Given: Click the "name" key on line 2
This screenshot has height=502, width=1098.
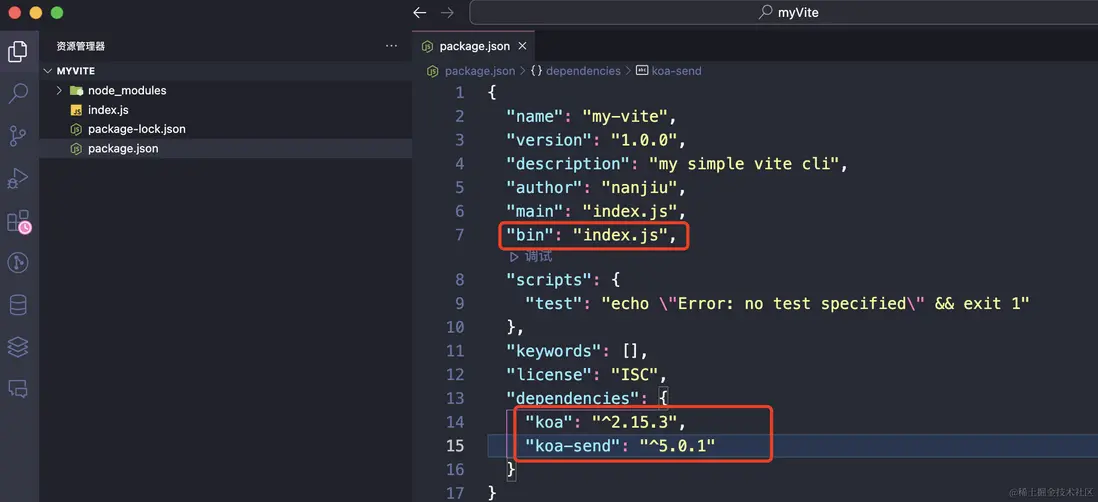Looking at the screenshot, I should coord(535,116).
